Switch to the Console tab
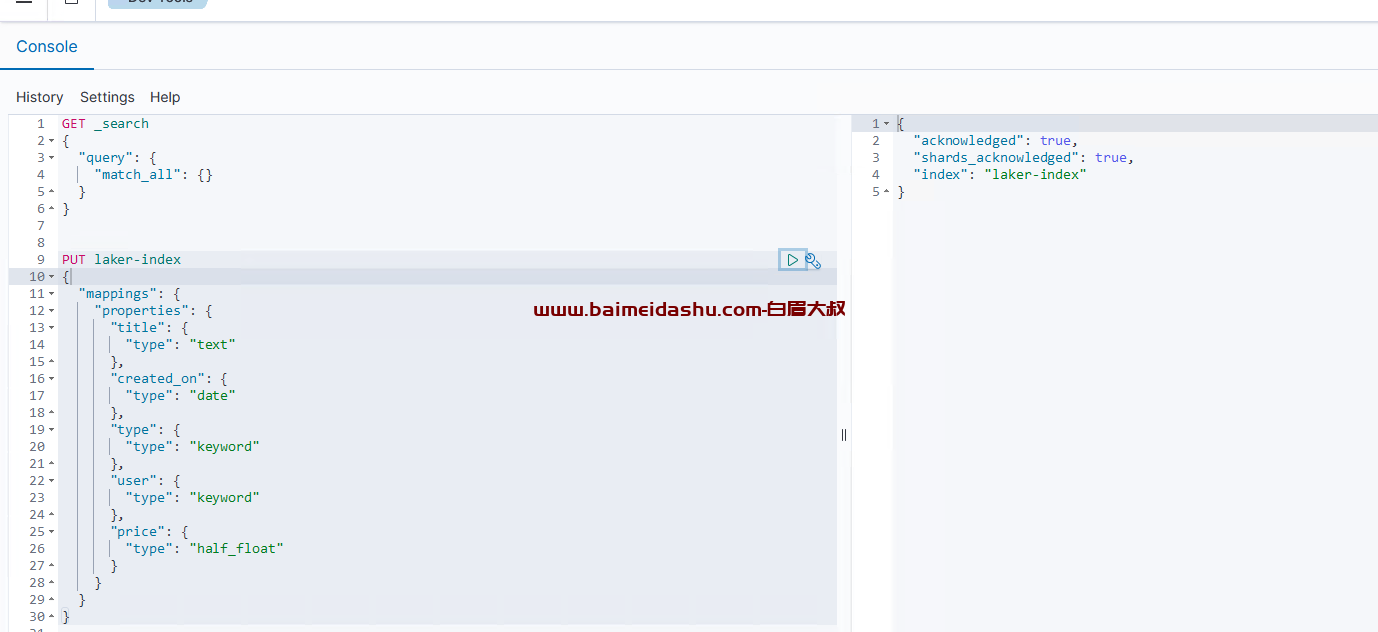 (47, 47)
